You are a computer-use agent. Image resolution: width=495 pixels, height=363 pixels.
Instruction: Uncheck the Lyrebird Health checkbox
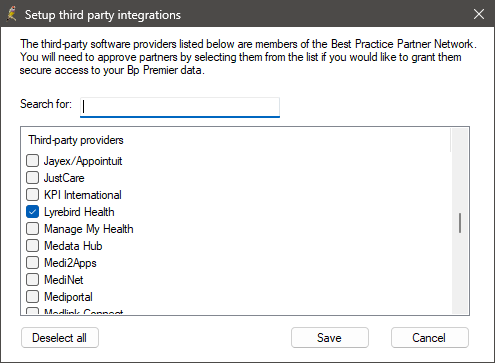point(32,212)
